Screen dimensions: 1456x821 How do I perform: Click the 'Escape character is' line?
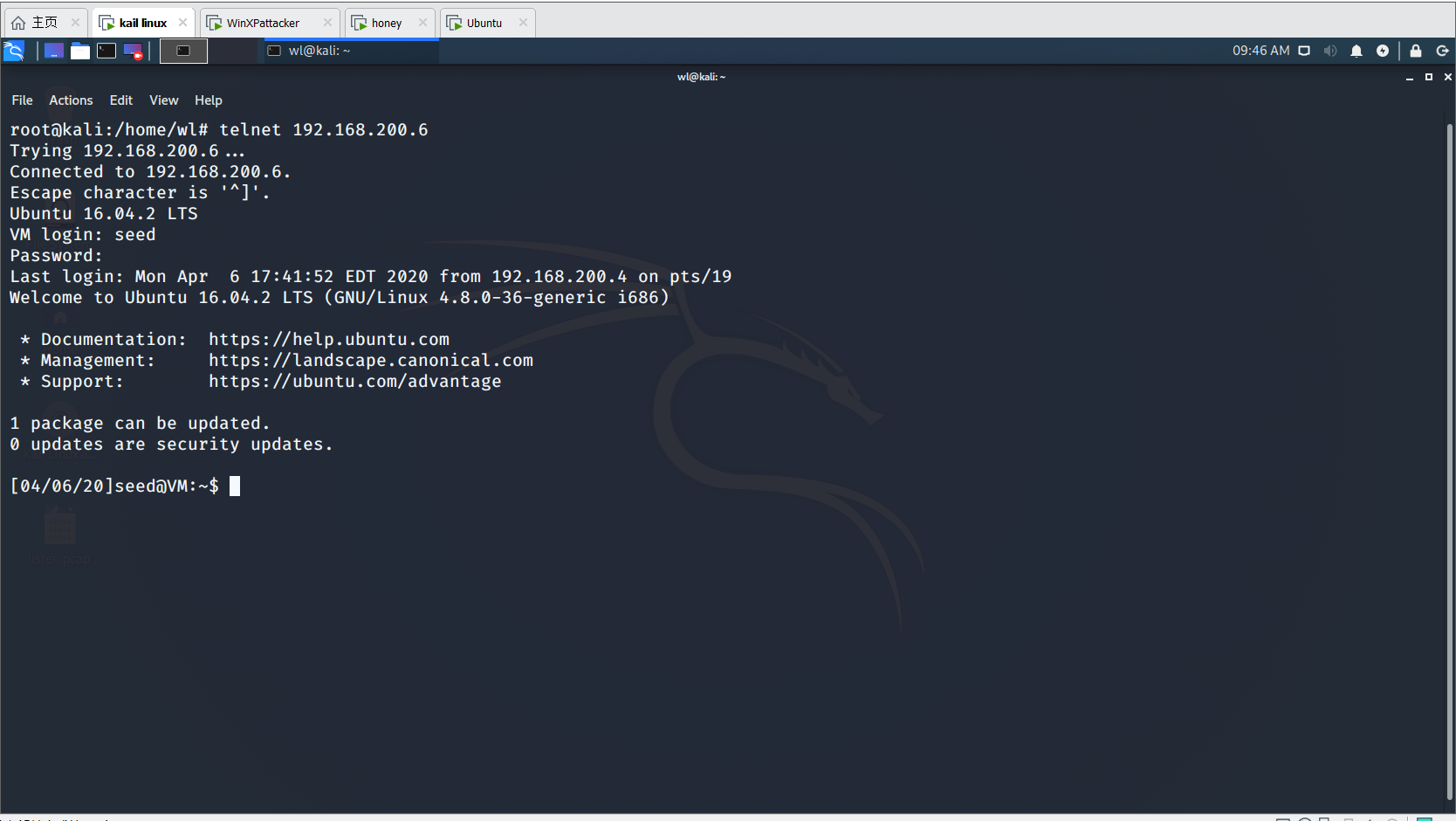click(x=140, y=193)
